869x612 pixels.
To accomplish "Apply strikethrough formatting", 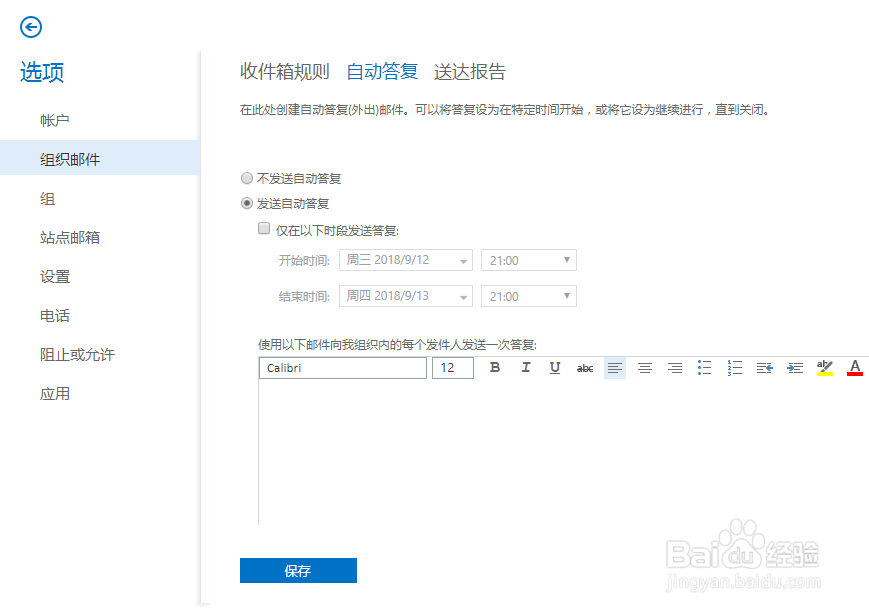I will (x=585, y=368).
